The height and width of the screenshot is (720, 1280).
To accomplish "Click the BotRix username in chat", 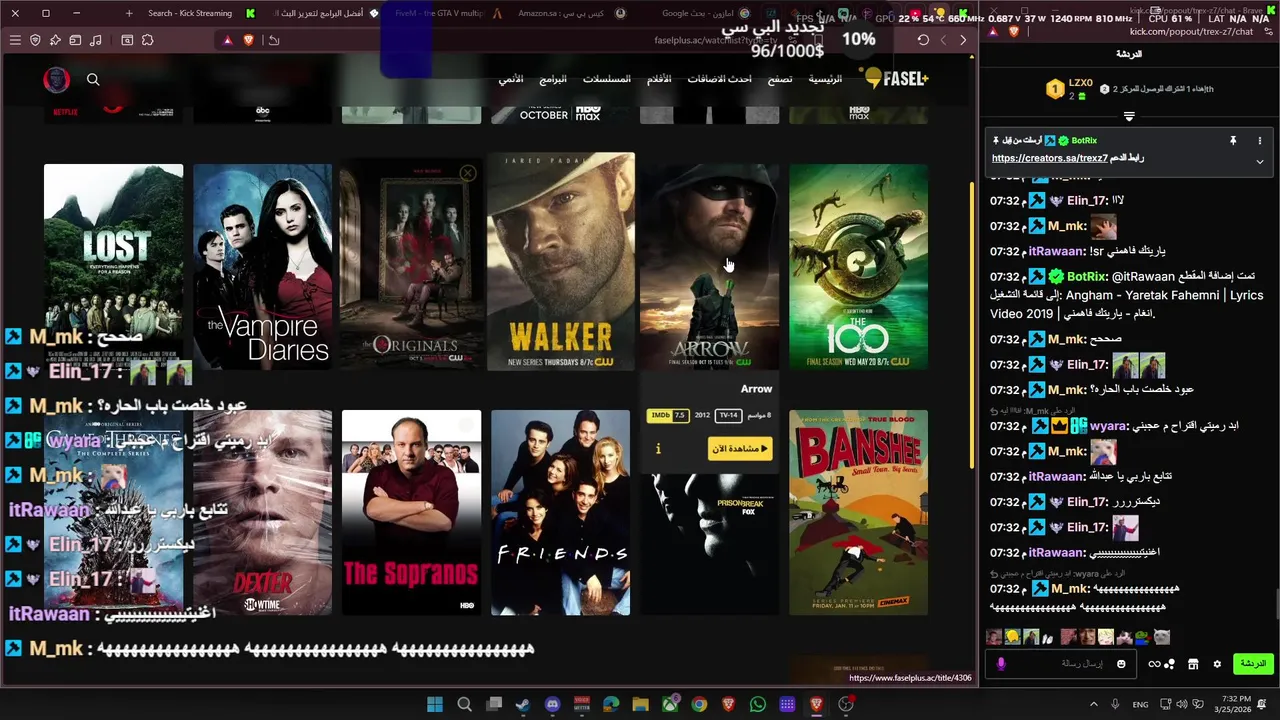I will coord(1087,276).
